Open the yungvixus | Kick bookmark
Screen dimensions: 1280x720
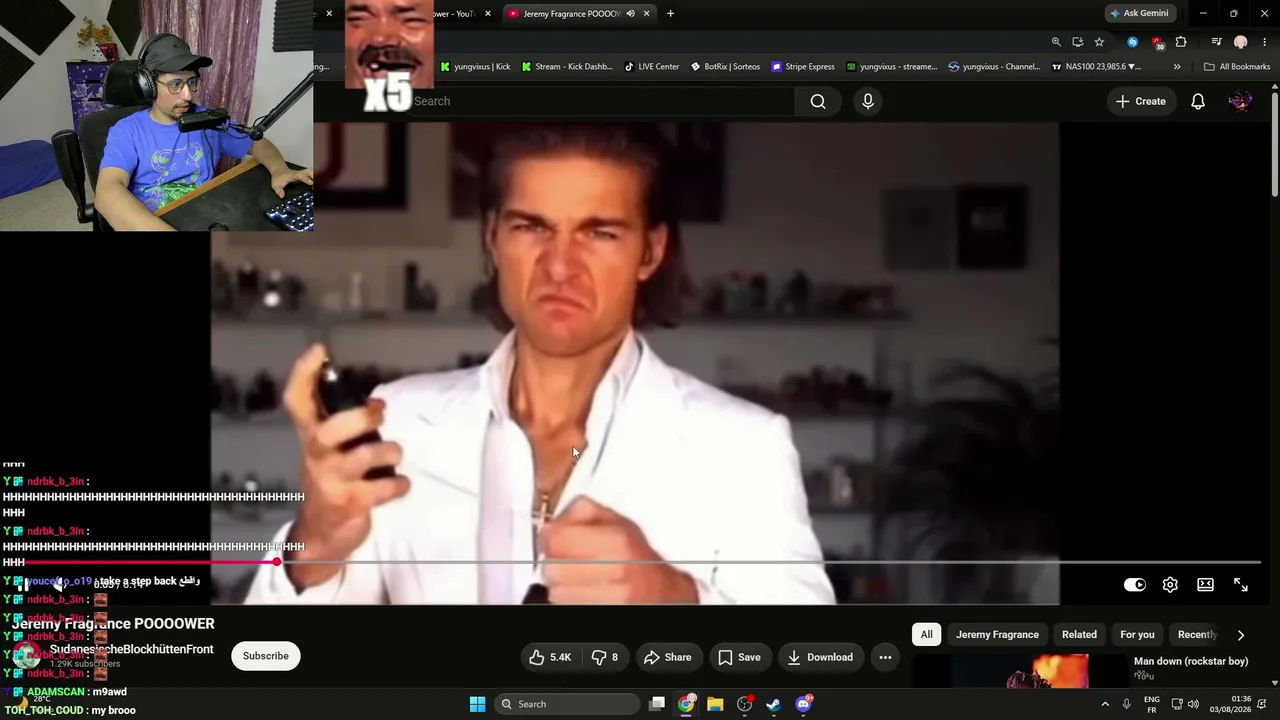[x=475, y=67]
